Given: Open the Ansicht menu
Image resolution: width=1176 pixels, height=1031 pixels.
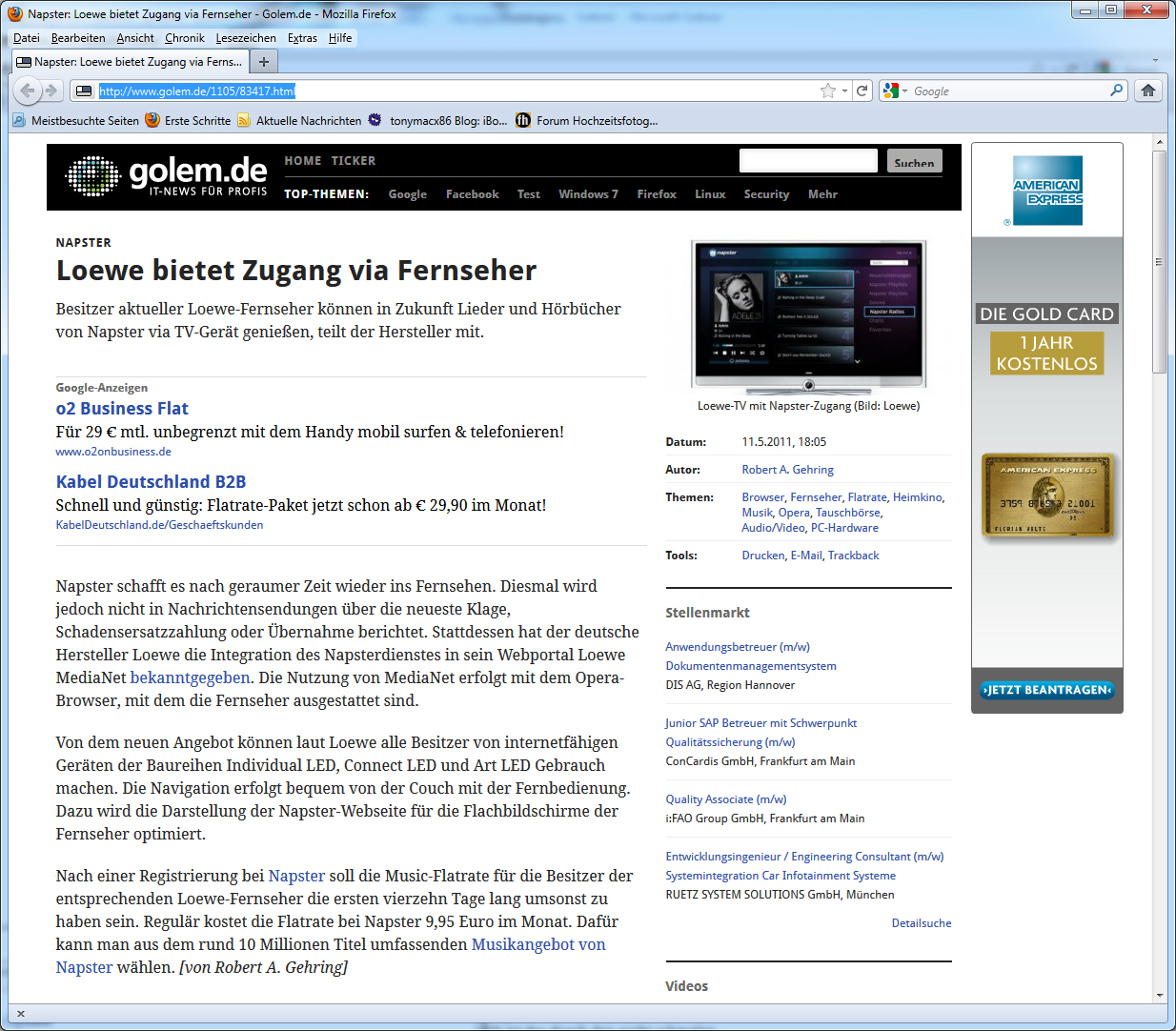Looking at the screenshot, I should point(135,38).
